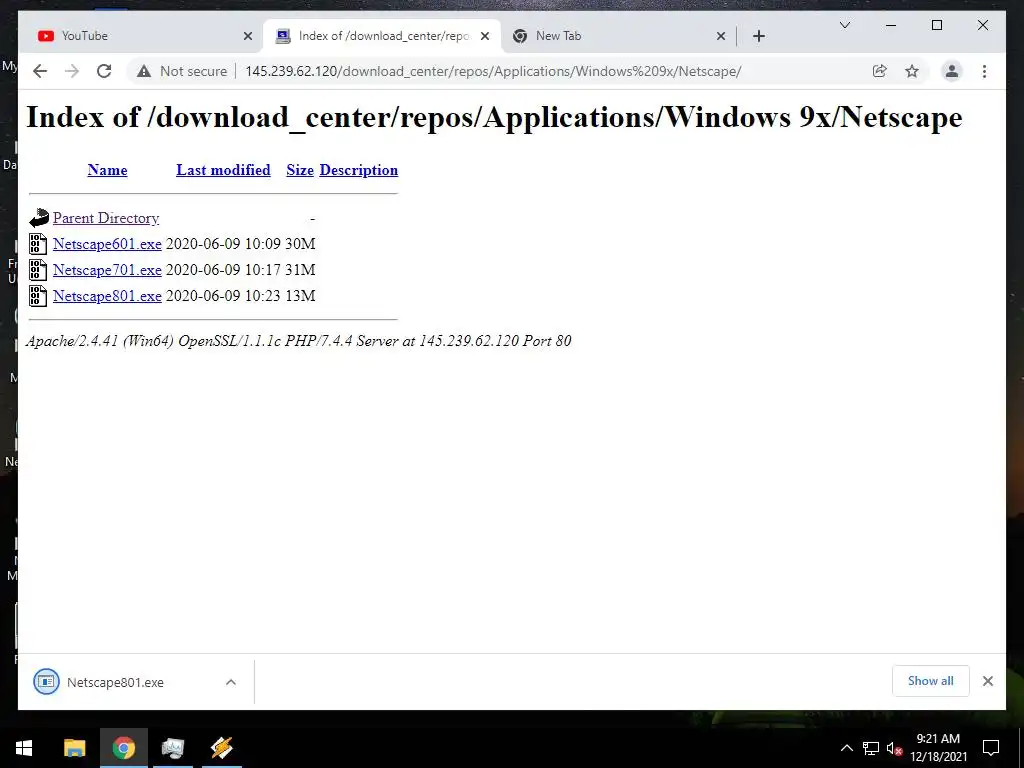This screenshot has width=1024, height=768.
Task: Click the 30M size of Netscape601.exe
Action: pos(300,244)
